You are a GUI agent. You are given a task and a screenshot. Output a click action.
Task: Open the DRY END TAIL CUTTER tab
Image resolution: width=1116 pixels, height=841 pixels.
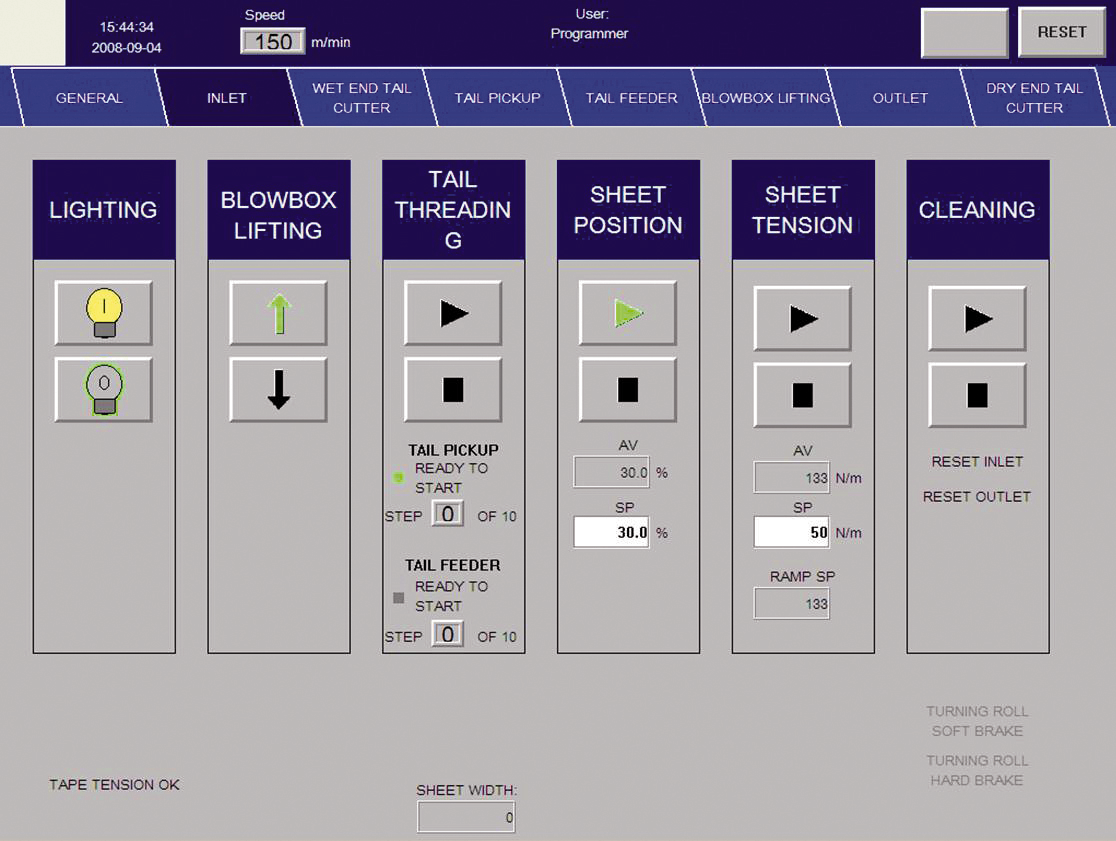coord(1034,97)
